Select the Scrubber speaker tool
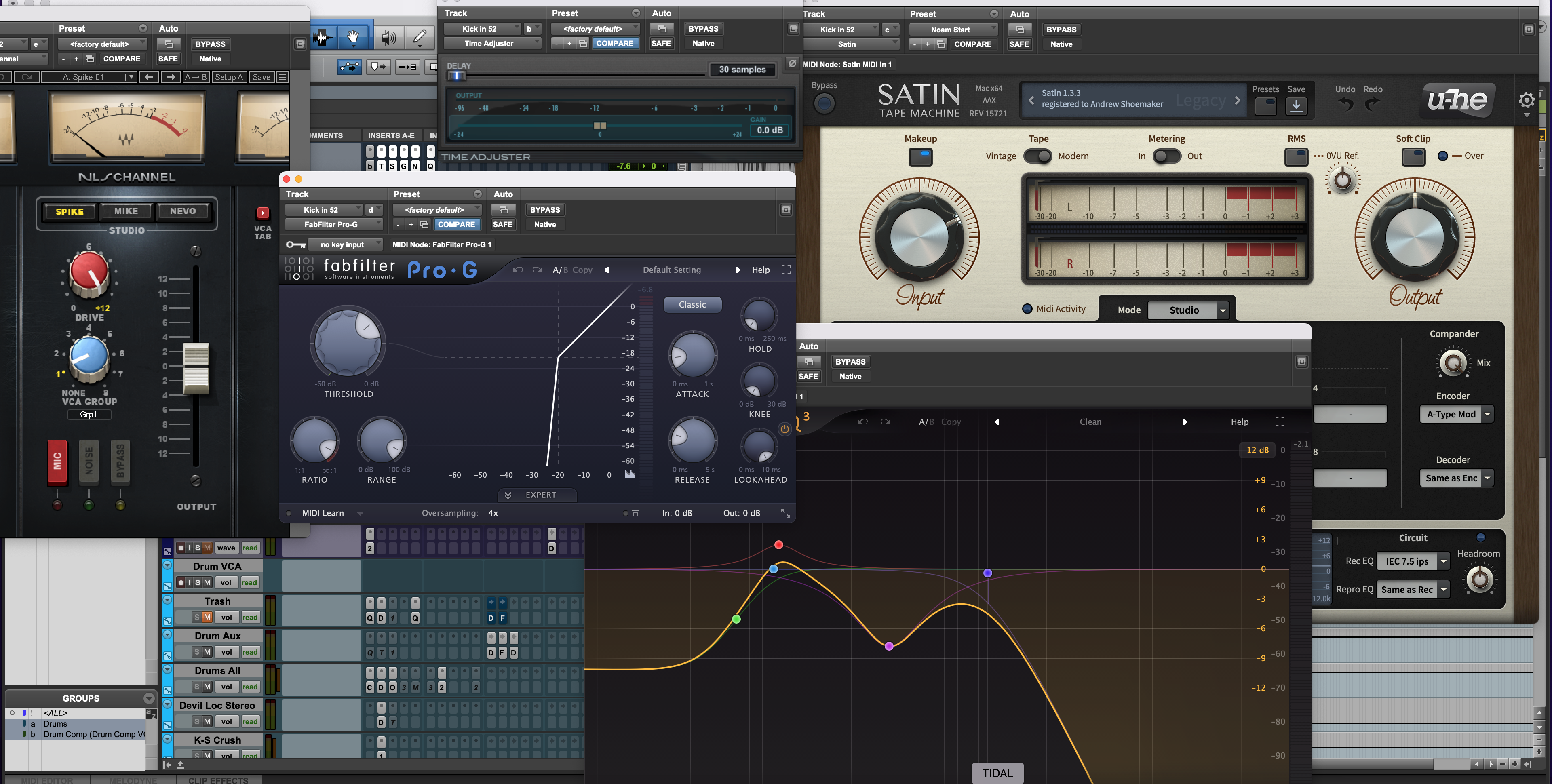The image size is (1552, 784). point(389,37)
